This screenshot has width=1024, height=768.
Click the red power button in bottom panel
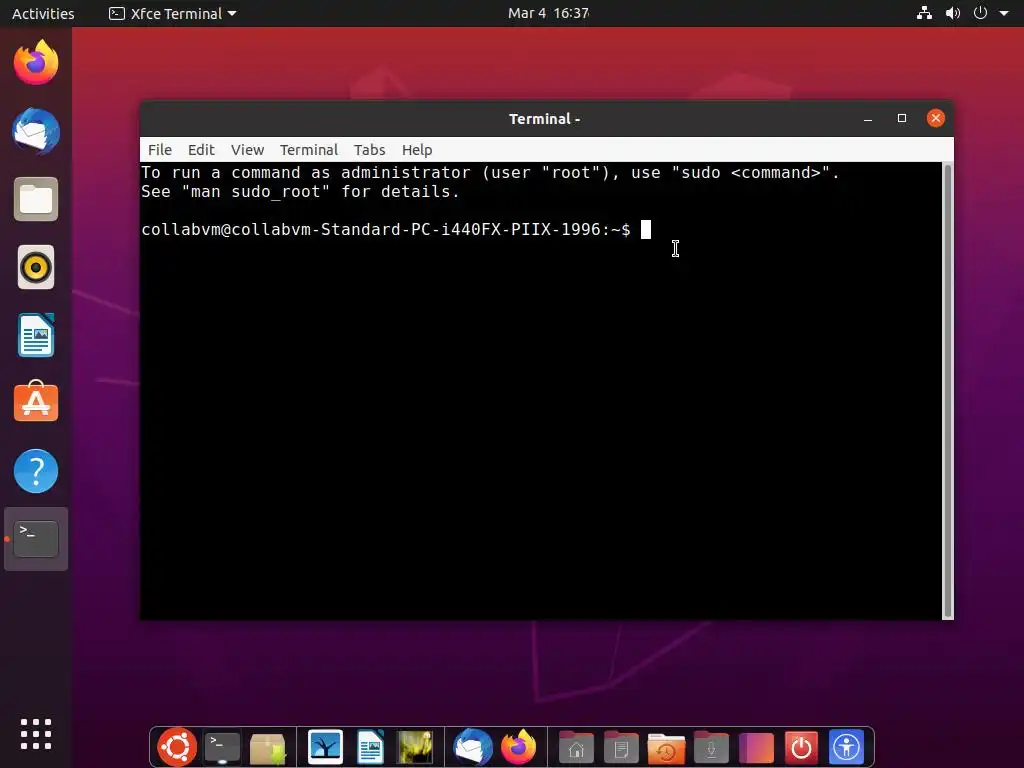tap(801, 747)
